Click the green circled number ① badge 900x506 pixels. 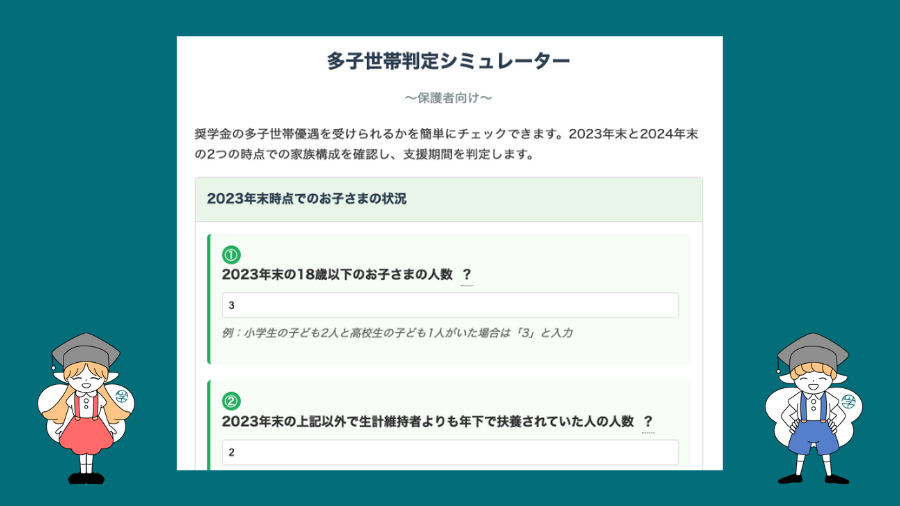click(x=231, y=255)
